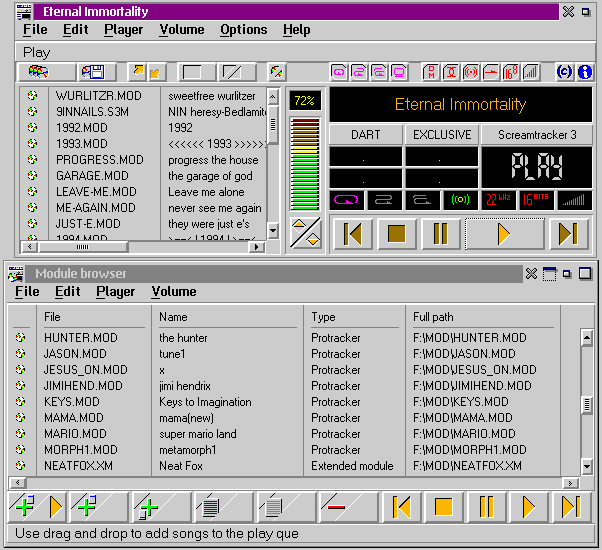The image size is (602, 550).
Task: Open the blue info icon in toolbar
Action: 584,72
